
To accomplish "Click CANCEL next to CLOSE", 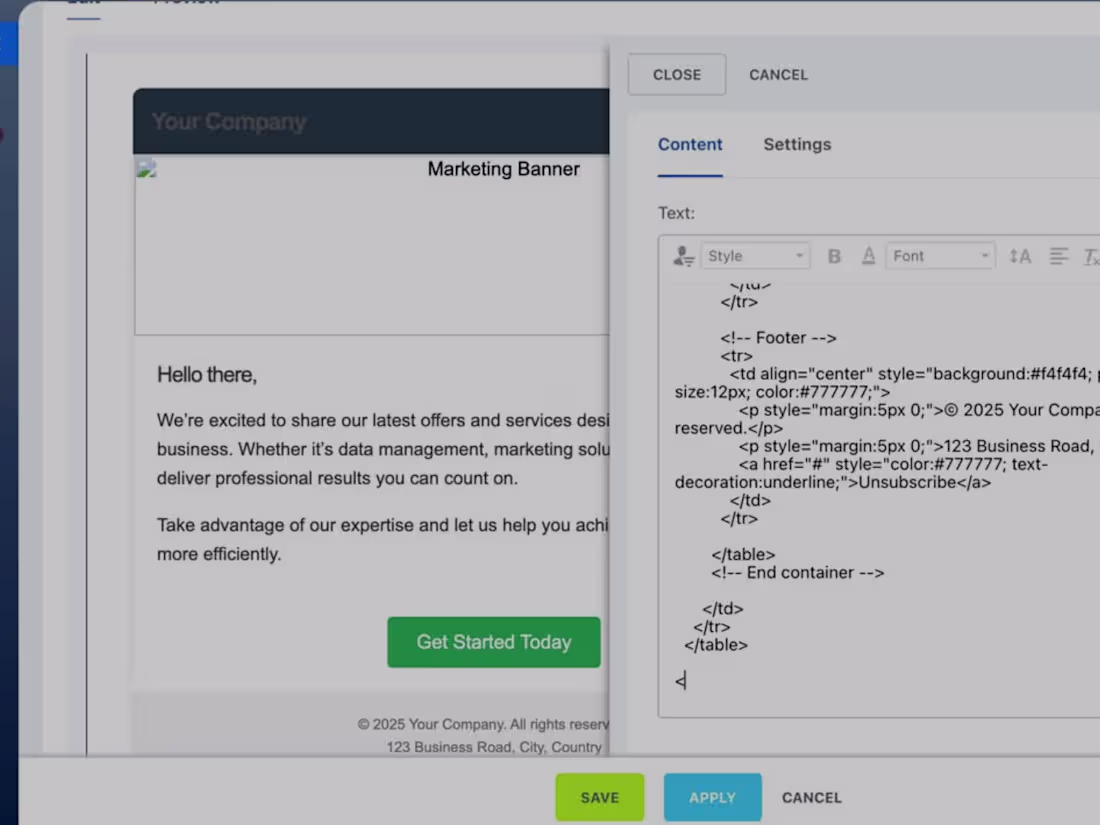I will 778,74.
